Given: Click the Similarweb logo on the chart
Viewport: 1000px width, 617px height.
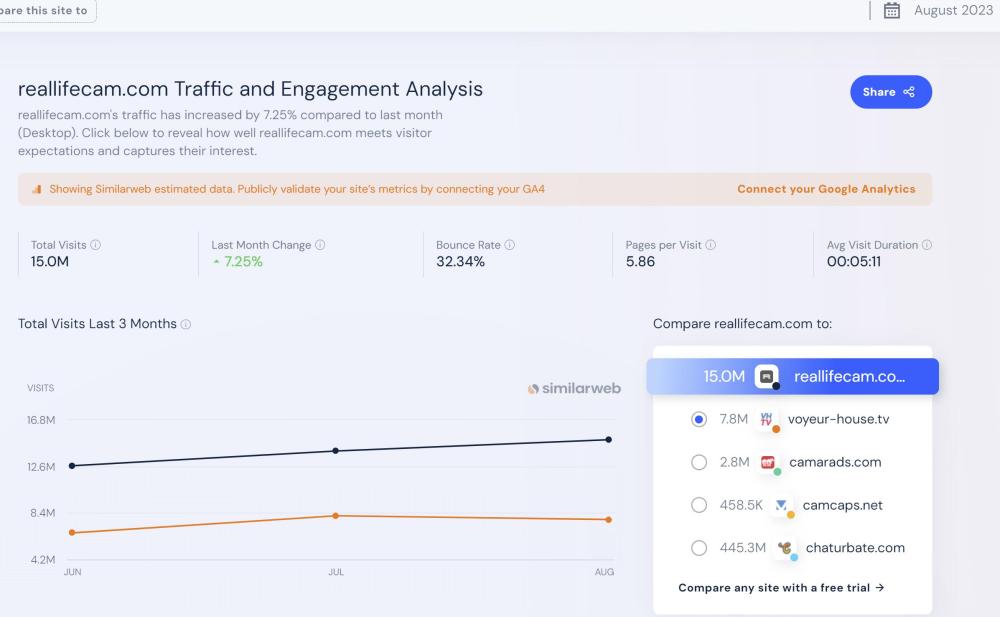Looking at the screenshot, I should [x=574, y=388].
